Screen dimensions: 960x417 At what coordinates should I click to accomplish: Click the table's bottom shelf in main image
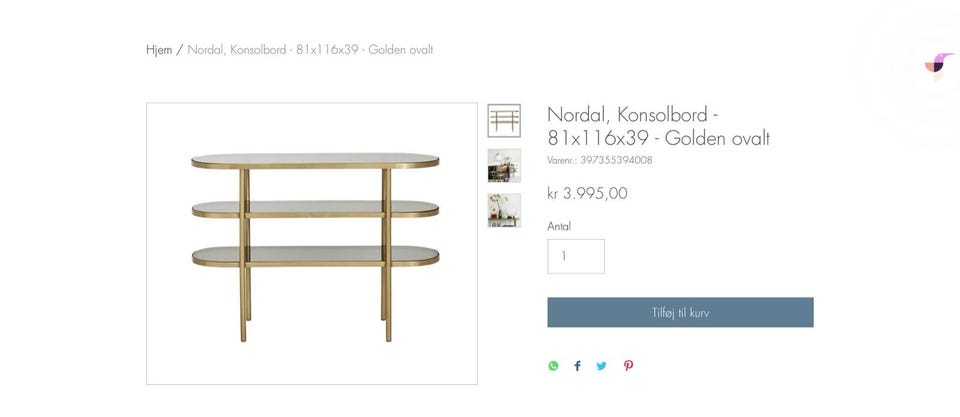(x=315, y=256)
